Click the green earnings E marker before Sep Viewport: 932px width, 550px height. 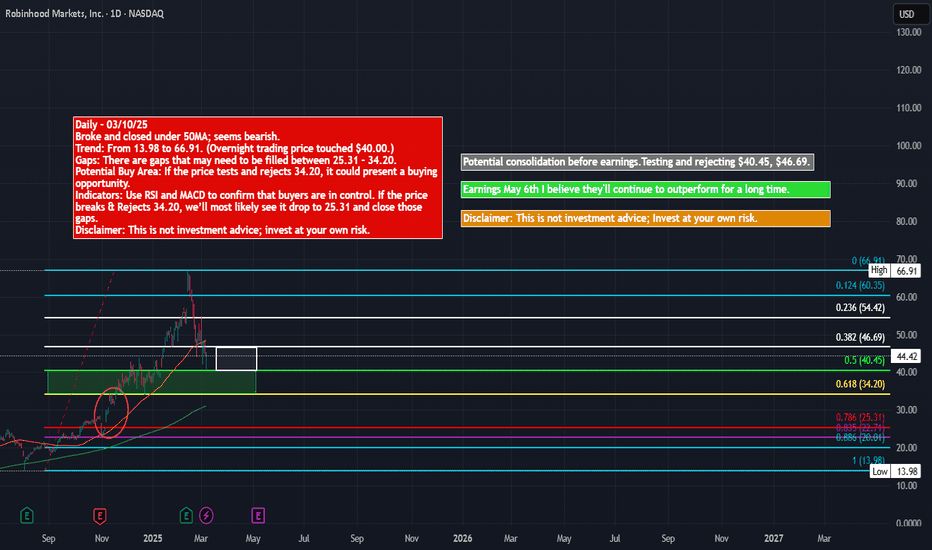pyautogui.click(x=27, y=516)
